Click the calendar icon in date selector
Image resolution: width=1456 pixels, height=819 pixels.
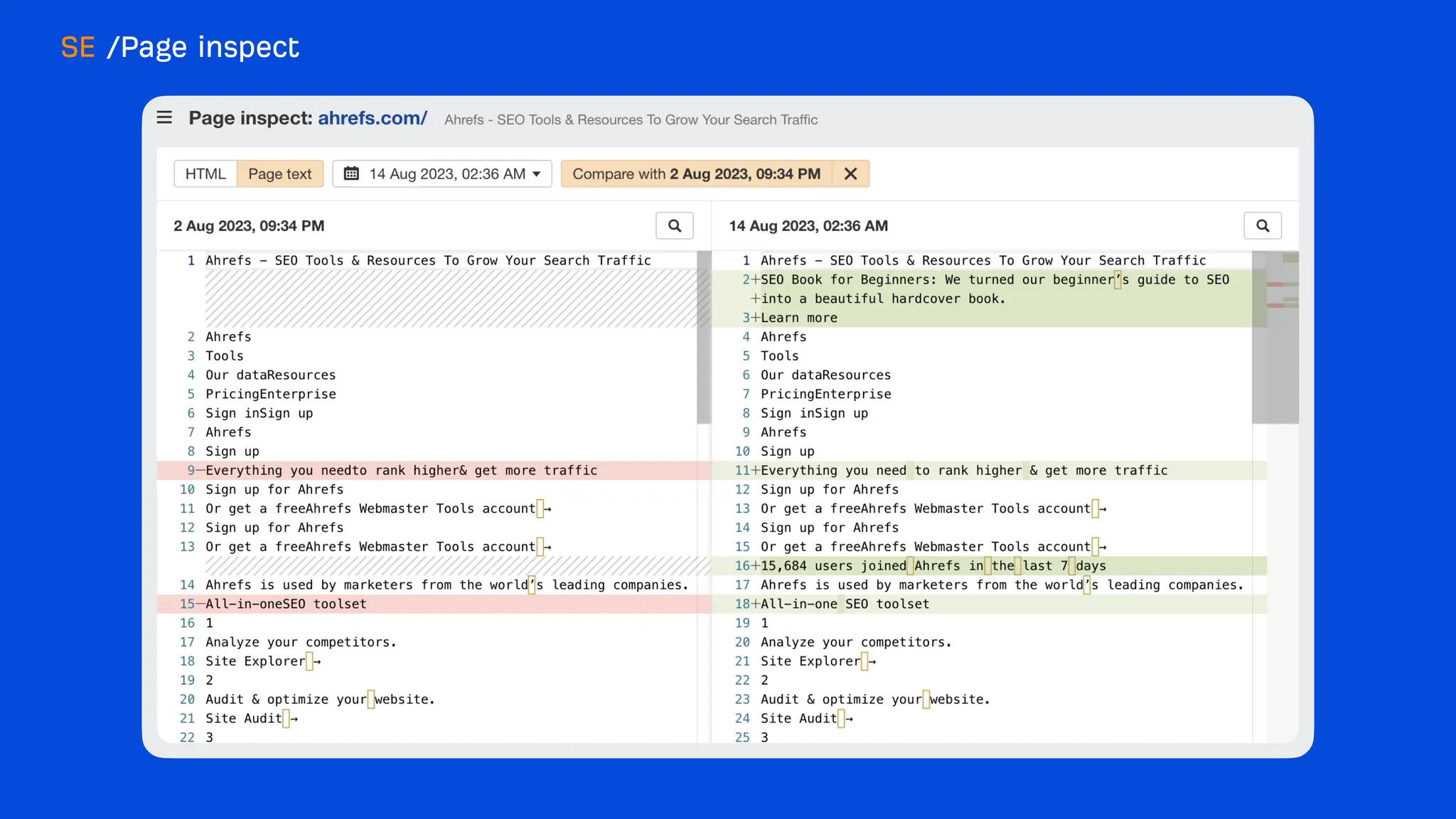click(x=351, y=173)
